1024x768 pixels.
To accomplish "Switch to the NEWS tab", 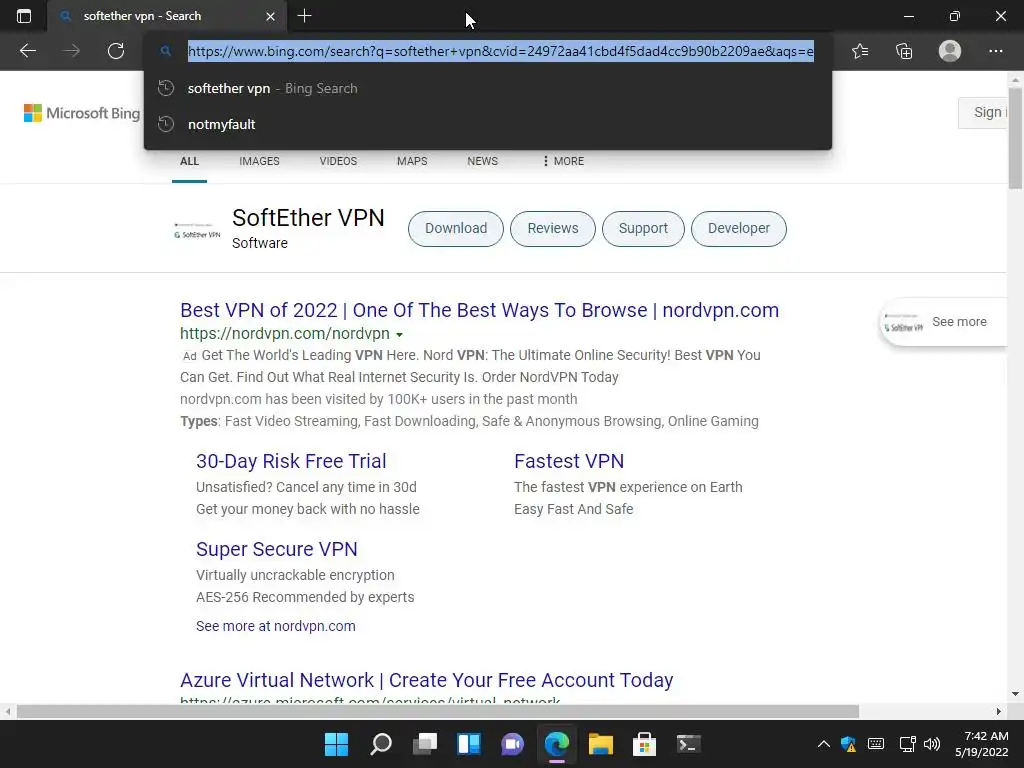I will point(483,161).
